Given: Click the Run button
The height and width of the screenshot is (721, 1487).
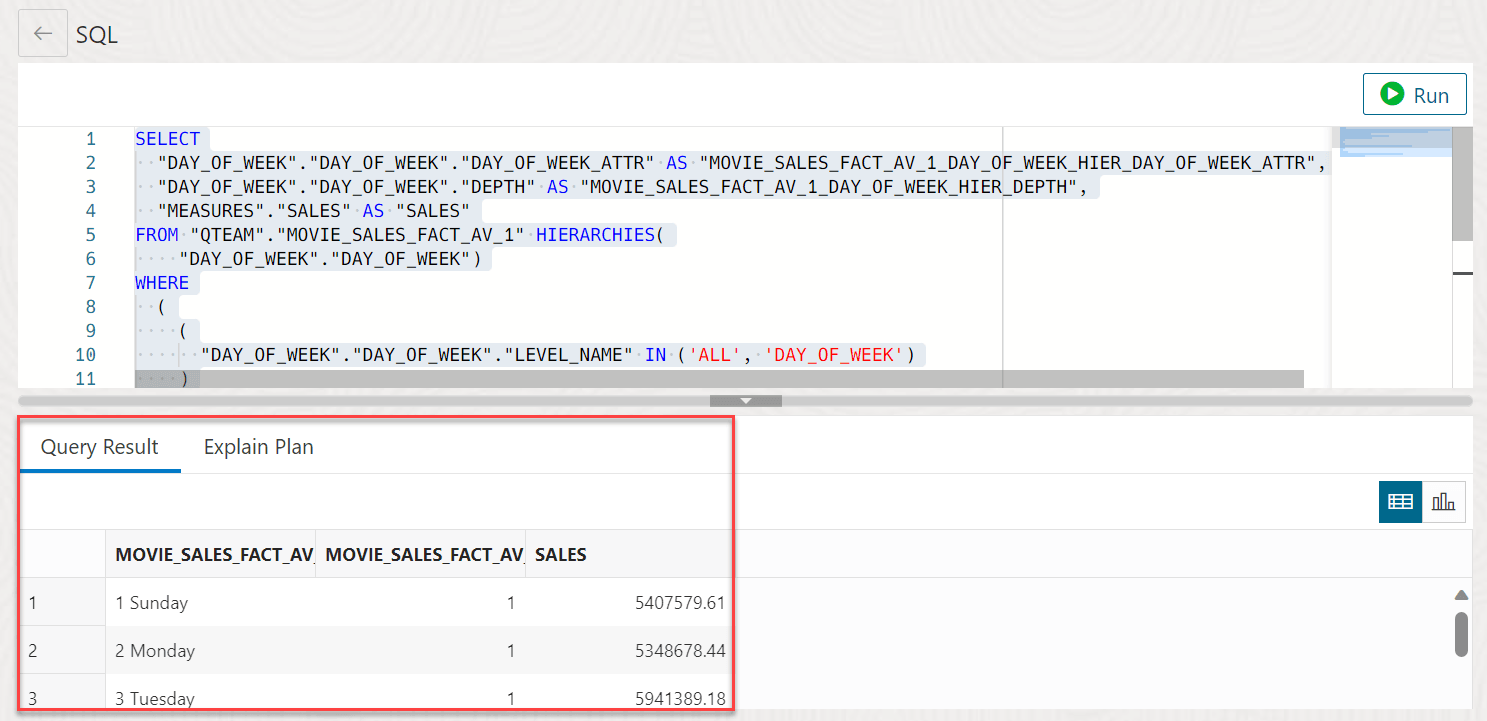Looking at the screenshot, I should click(x=1414, y=94).
